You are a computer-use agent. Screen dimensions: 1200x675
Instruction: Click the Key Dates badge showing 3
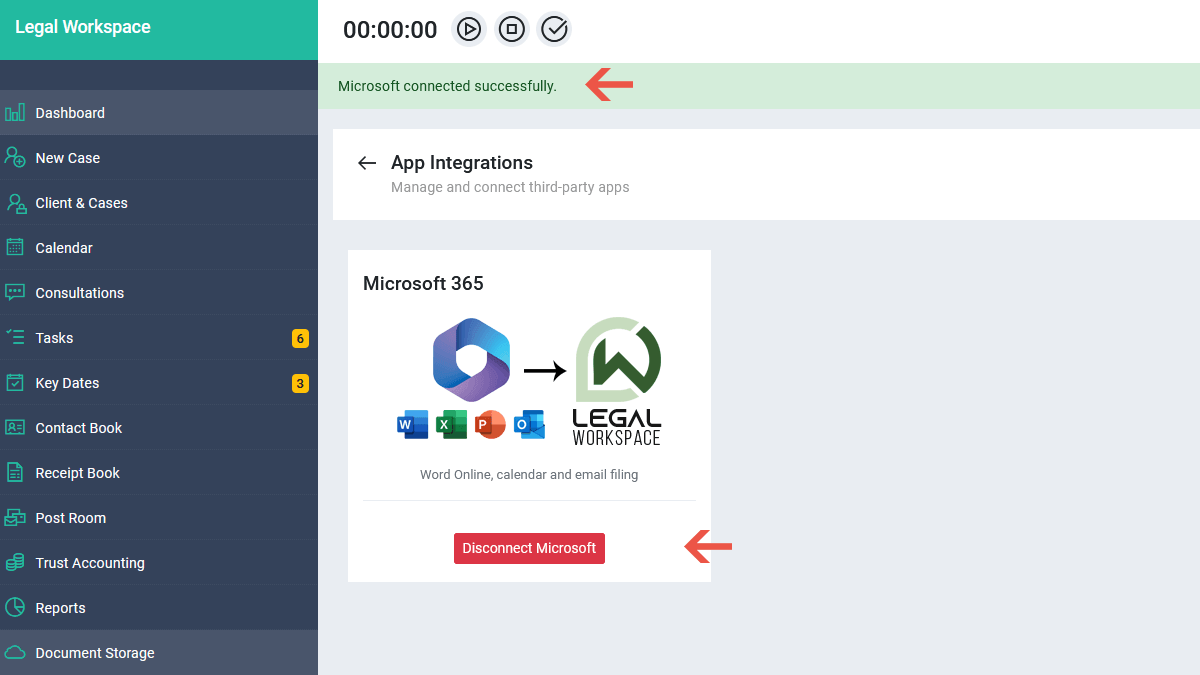coord(300,383)
